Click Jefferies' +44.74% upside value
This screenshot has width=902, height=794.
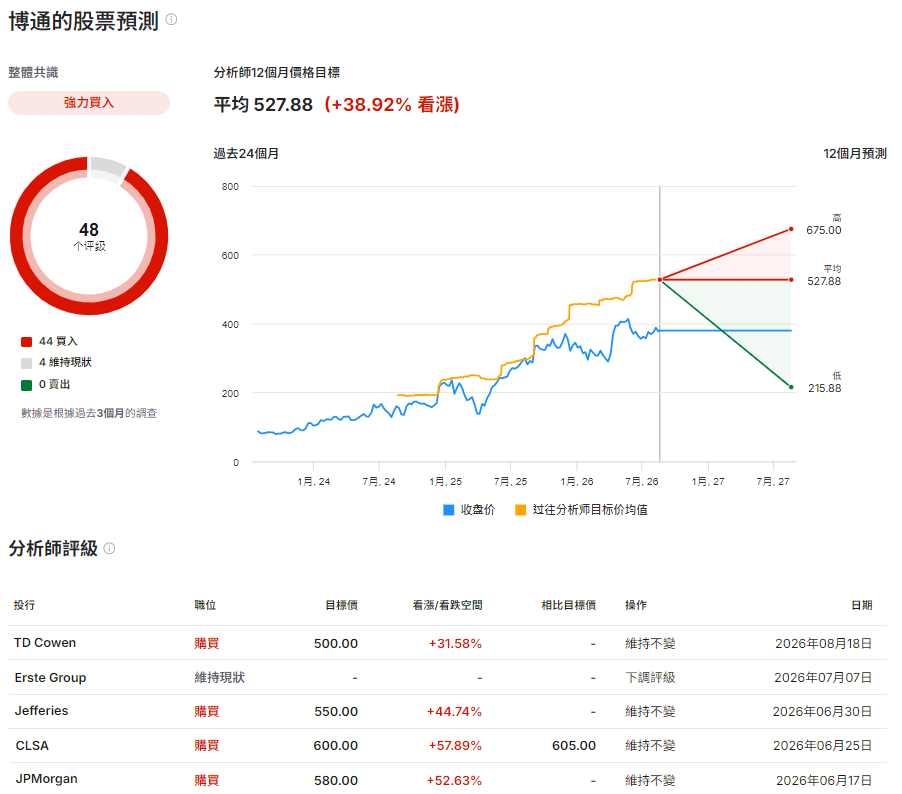(454, 712)
